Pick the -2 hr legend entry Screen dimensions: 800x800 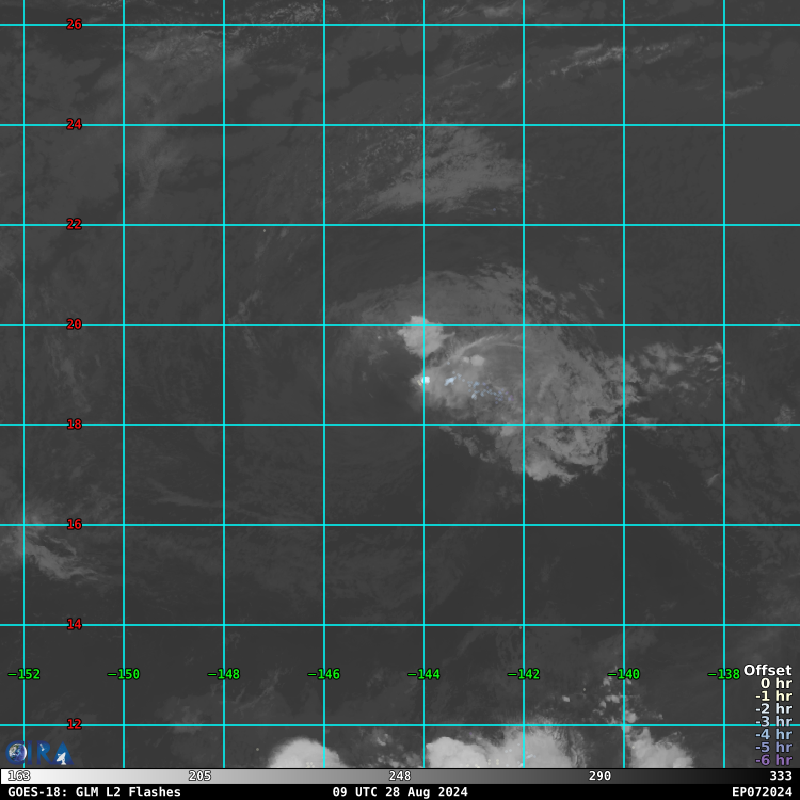click(774, 709)
